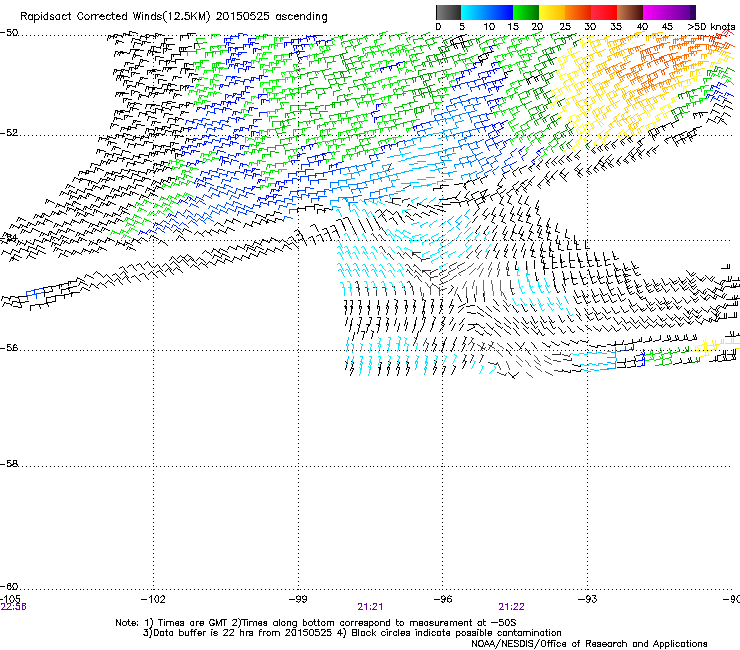
Task: Click the '-93' longitude label
Action: [x=588, y=599]
